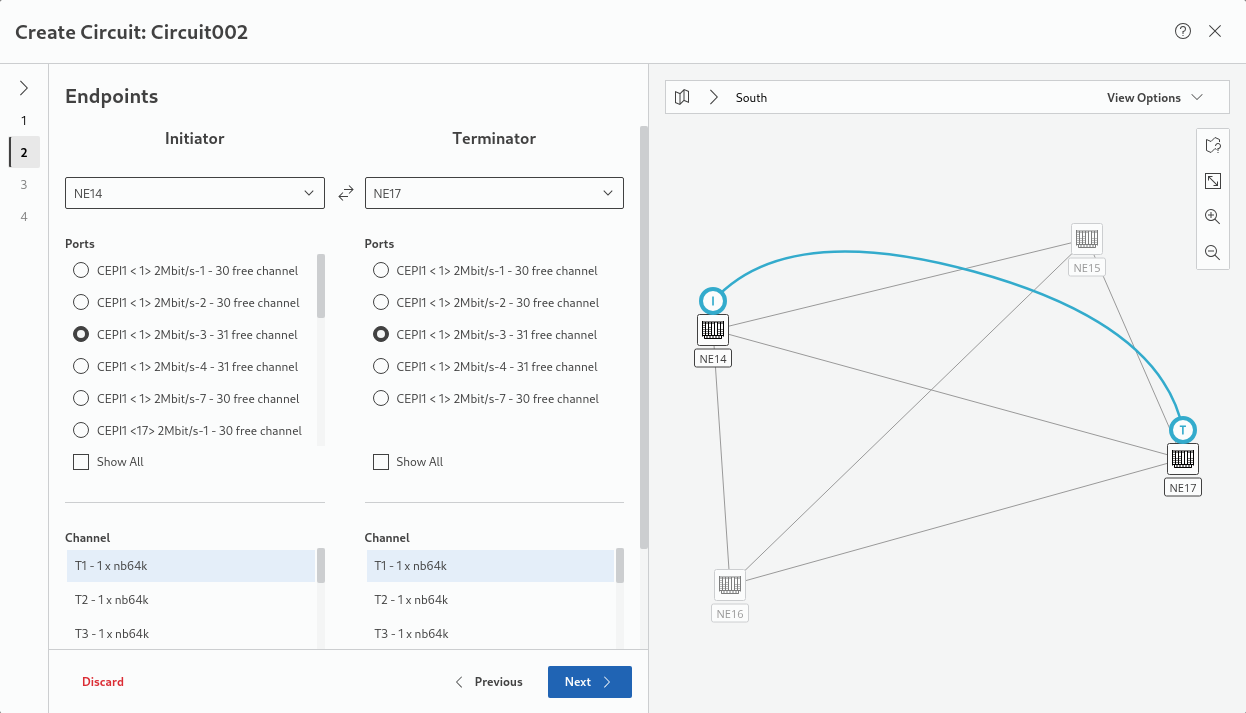Click the map icon in breadcrumb bar
The height and width of the screenshot is (713, 1246).
tap(682, 98)
